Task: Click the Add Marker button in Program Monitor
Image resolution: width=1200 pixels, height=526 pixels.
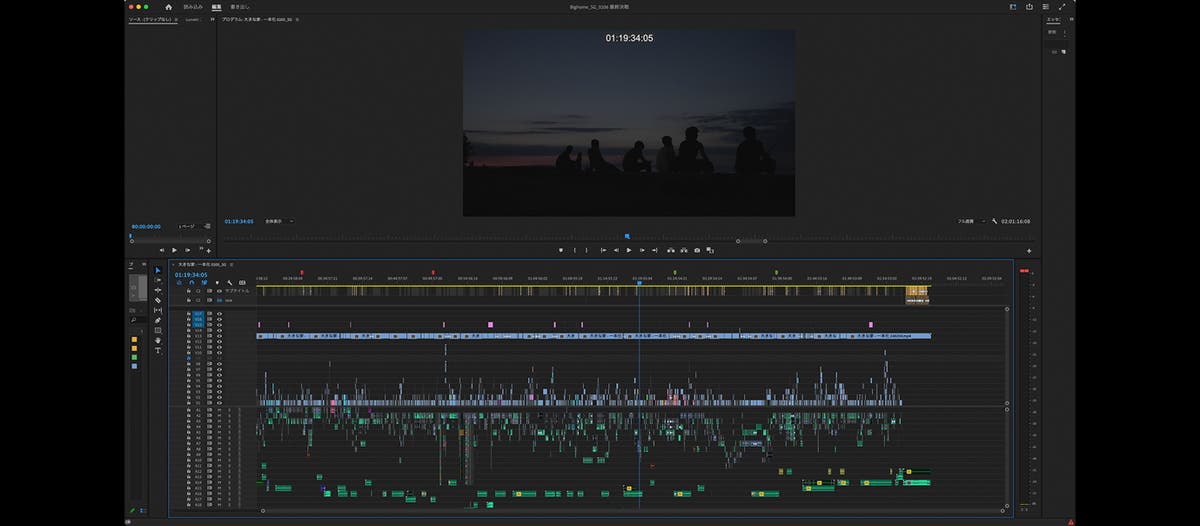Action: click(x=560, y=250)
